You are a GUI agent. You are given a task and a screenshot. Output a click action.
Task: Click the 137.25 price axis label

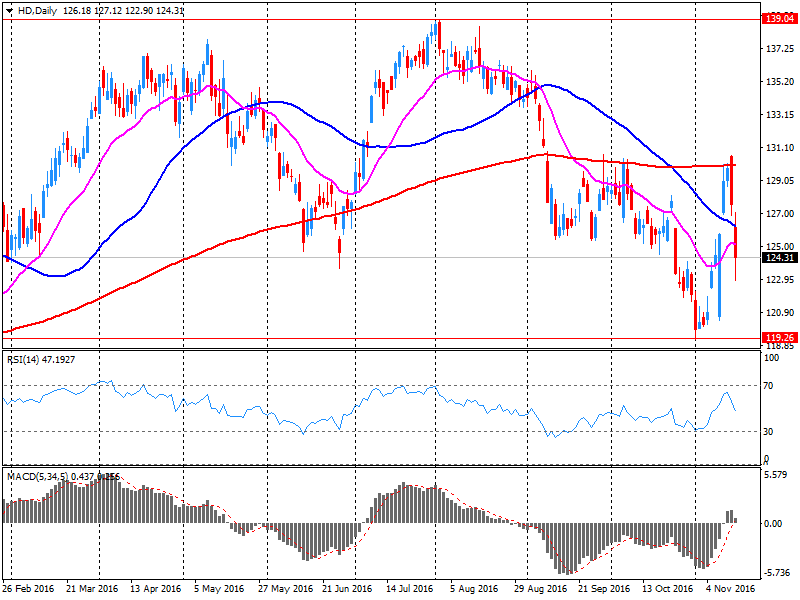(777, 48)
